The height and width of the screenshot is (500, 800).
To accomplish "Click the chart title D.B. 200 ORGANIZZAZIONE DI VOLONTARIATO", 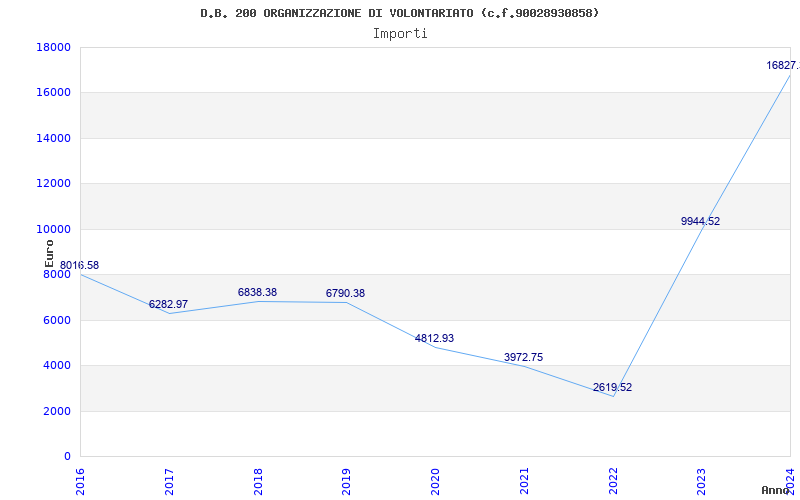I will click(x=399, y=13).
